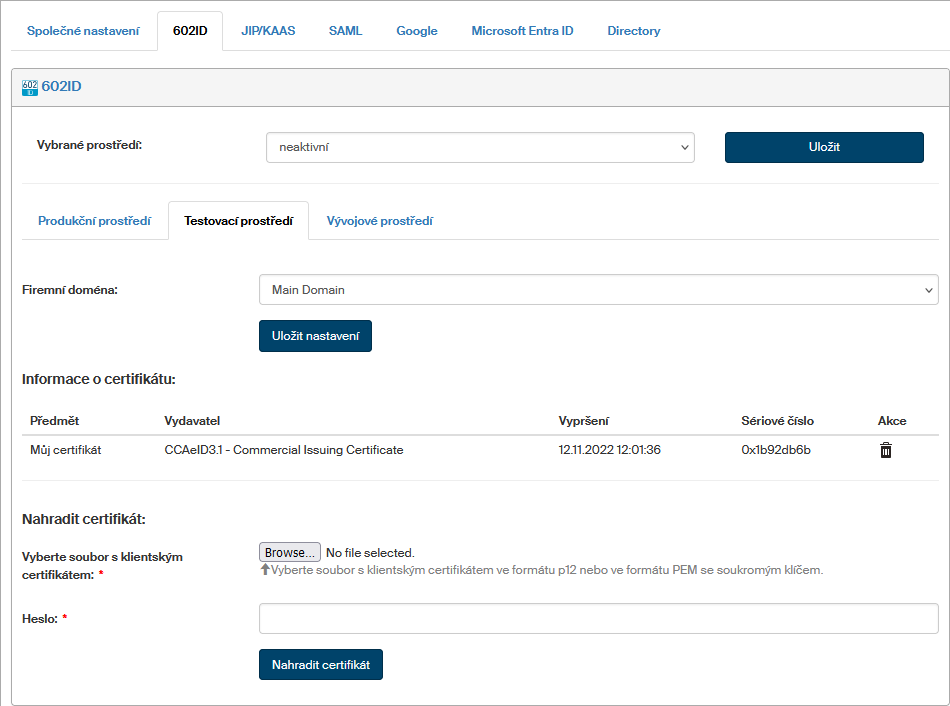Open the Vybrané prostředí dropdown

click(x=480, y=147)
